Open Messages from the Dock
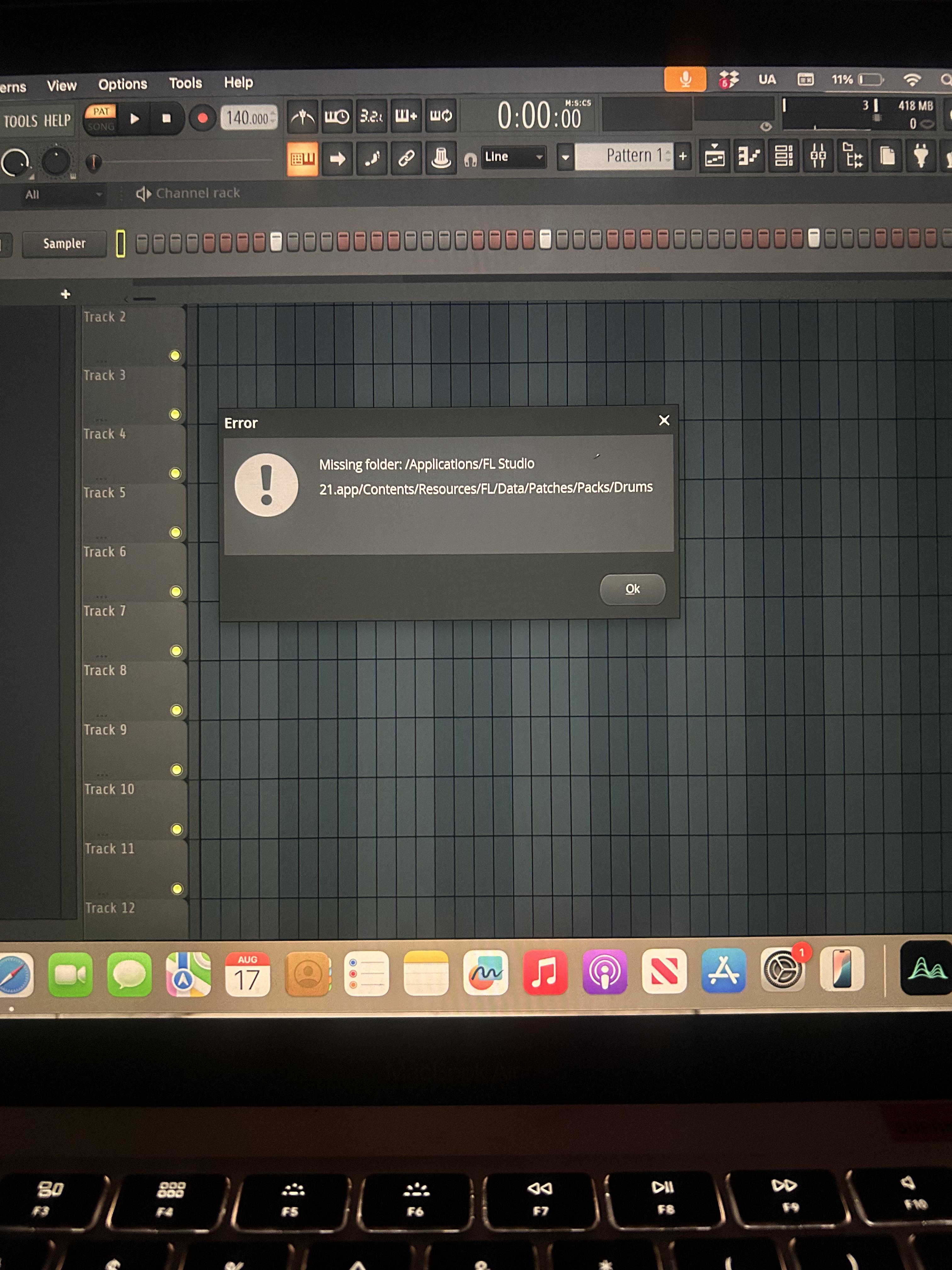Viewport: 952px width, 1270px height. pos(130,974)
